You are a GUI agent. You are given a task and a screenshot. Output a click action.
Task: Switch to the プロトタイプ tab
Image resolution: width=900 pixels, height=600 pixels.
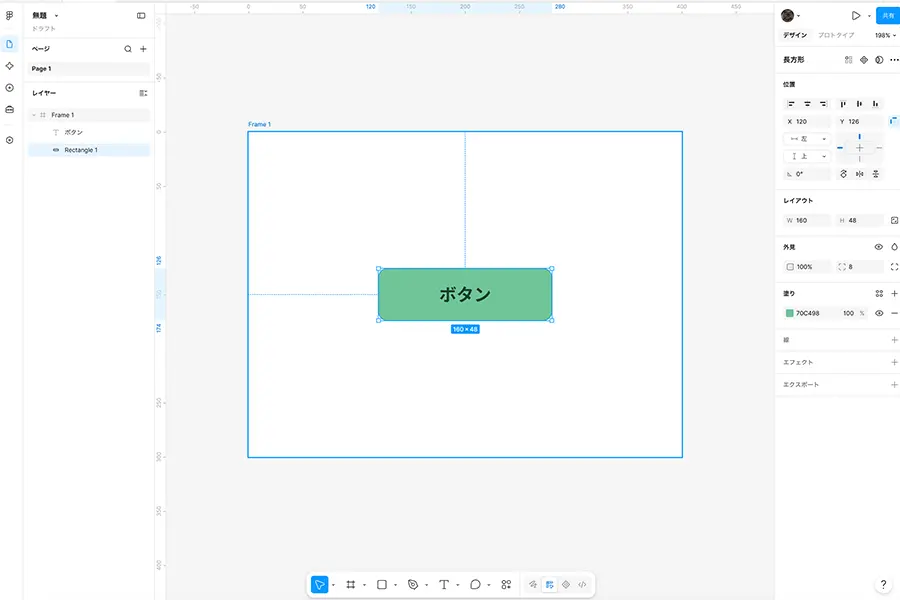pyautogui.click(x=836, y=35)
